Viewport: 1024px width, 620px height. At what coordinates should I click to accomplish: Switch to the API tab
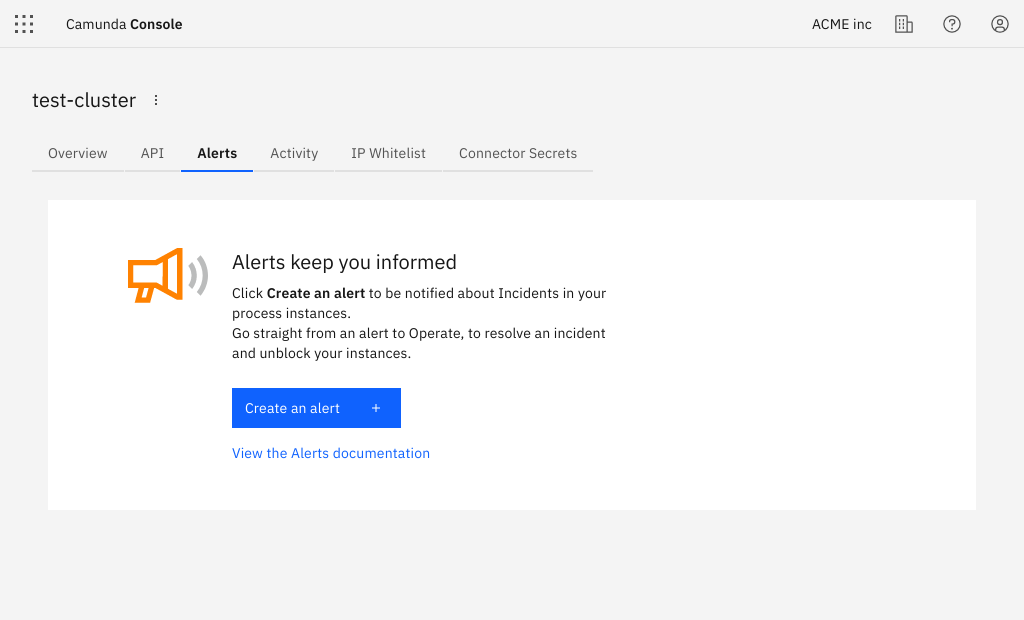pos(152,153)
